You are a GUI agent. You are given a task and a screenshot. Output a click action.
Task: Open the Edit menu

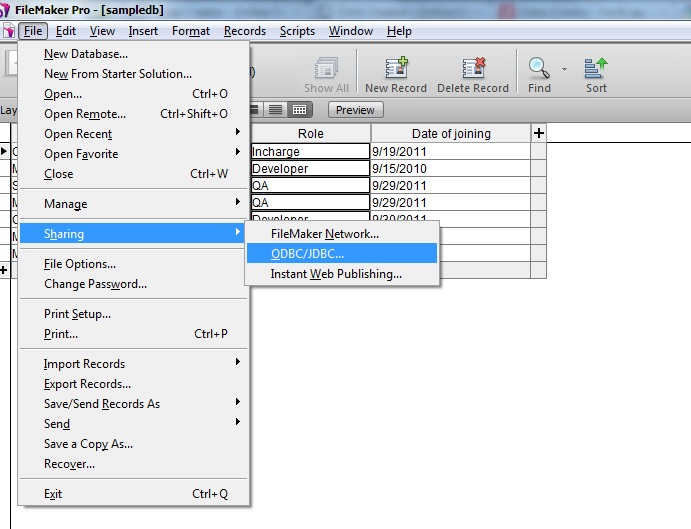click(66, 31)
